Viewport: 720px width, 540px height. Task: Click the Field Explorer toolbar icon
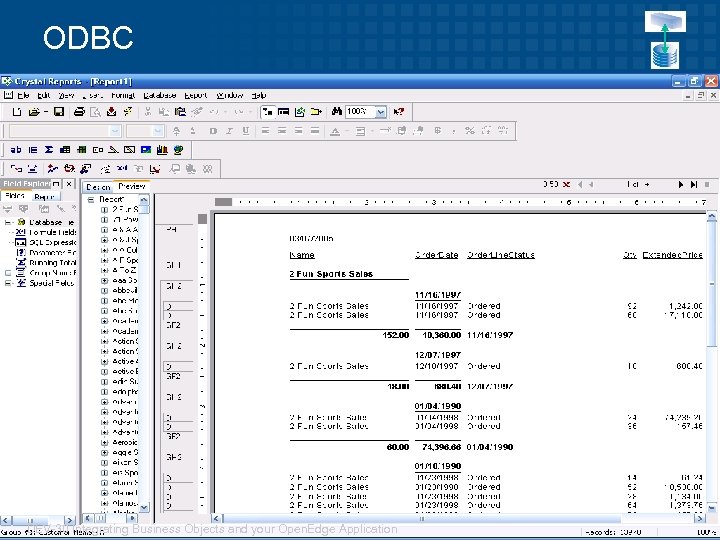point(284,112)
